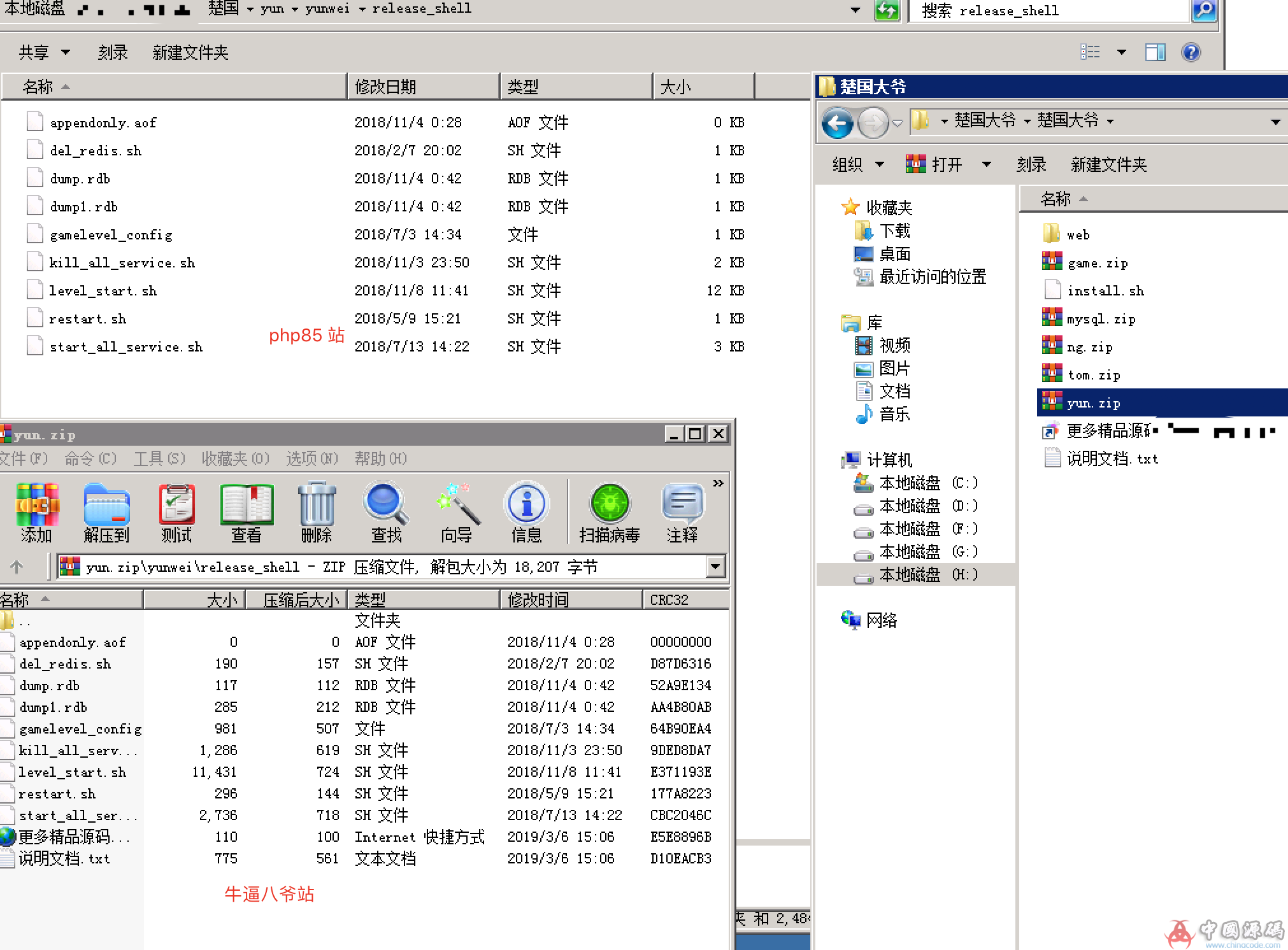Click 打开 button in 楚国大爷 window
Image resolution: width=1288 pixels, height=950 pixels.
[x=934, y=164]
